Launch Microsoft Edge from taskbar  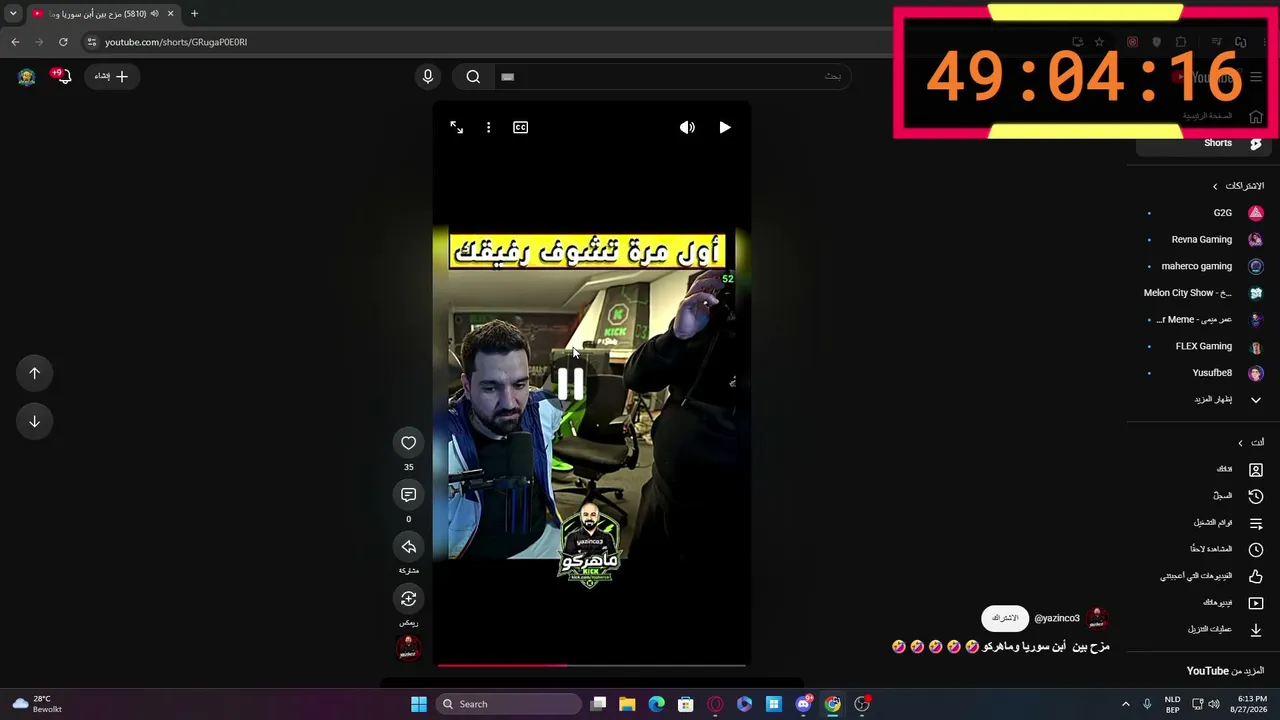click(x=656, y=704)
